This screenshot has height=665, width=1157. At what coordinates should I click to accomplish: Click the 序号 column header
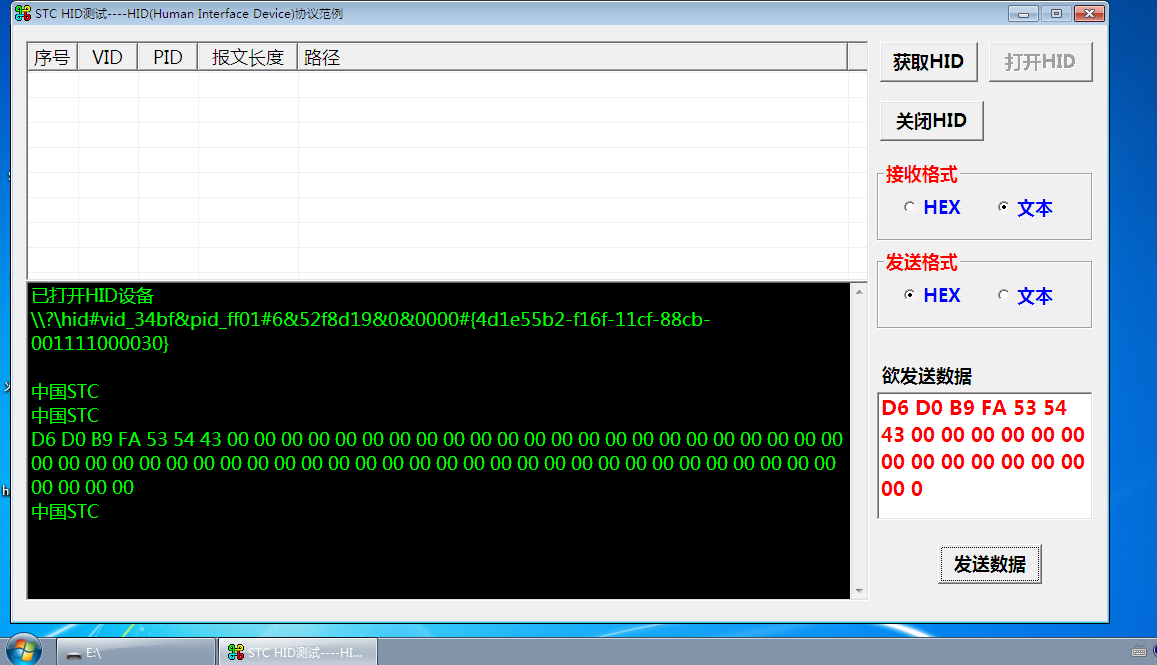point(52,58)
